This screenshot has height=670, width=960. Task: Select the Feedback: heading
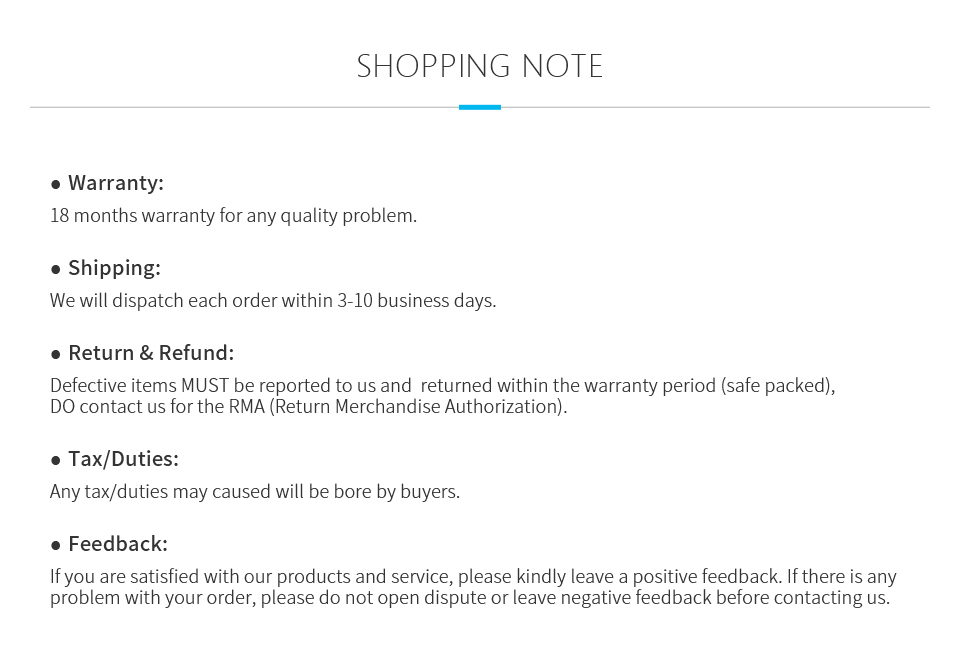click(118, 544)
